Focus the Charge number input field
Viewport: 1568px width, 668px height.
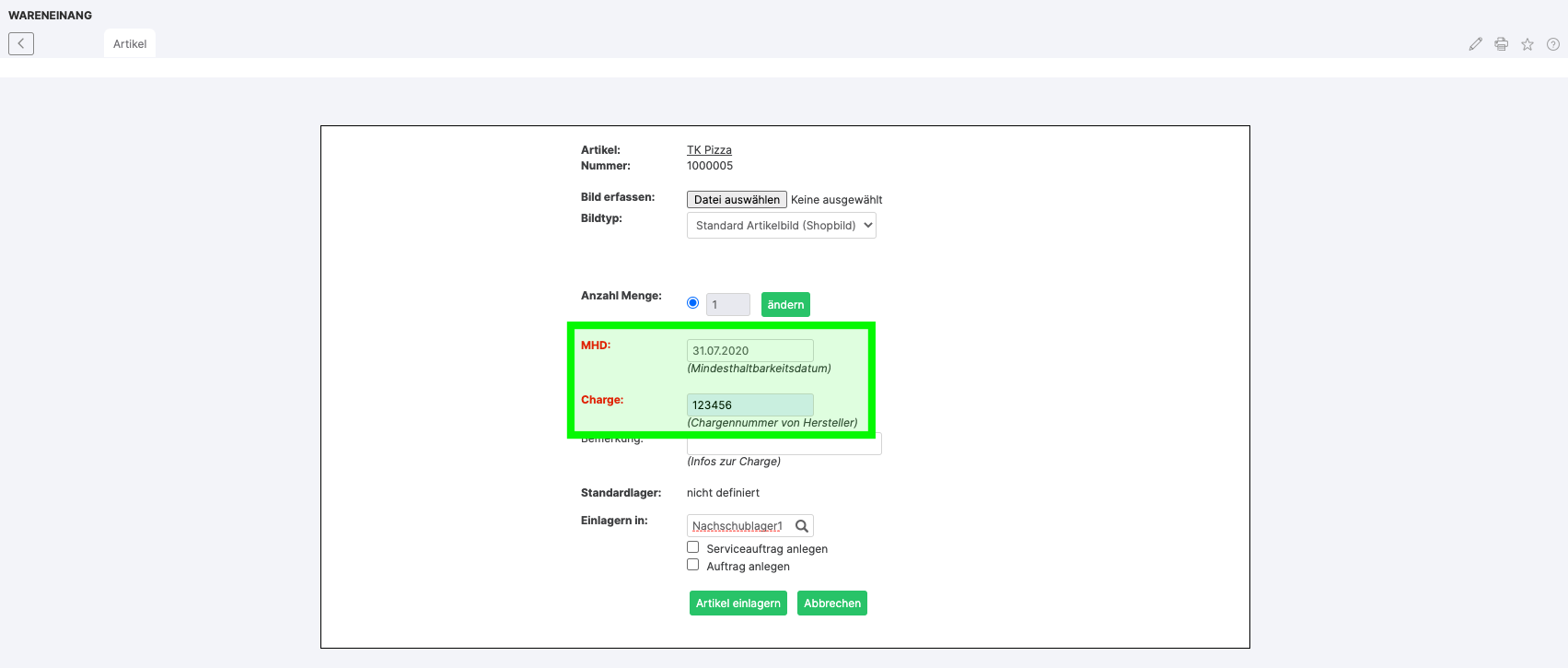click(x=749, y=405)
